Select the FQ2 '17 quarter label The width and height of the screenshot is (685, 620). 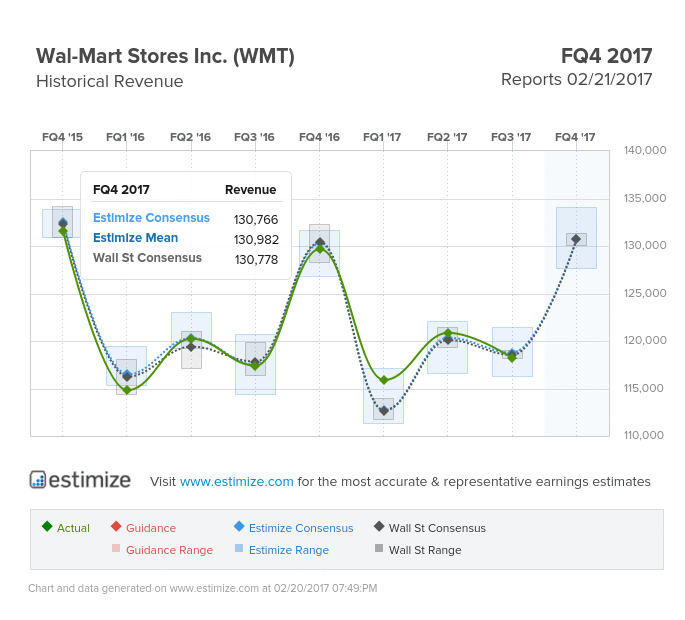click(x=447, y=137)
